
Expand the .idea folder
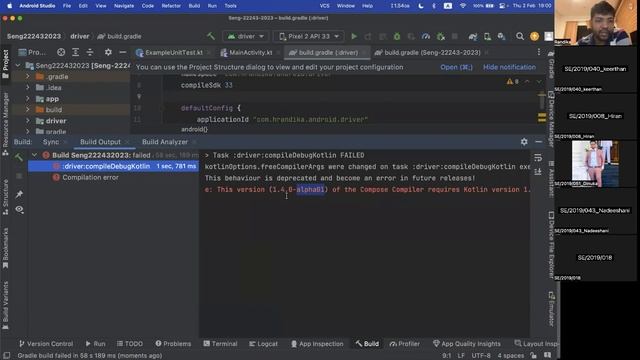[28, 87]
